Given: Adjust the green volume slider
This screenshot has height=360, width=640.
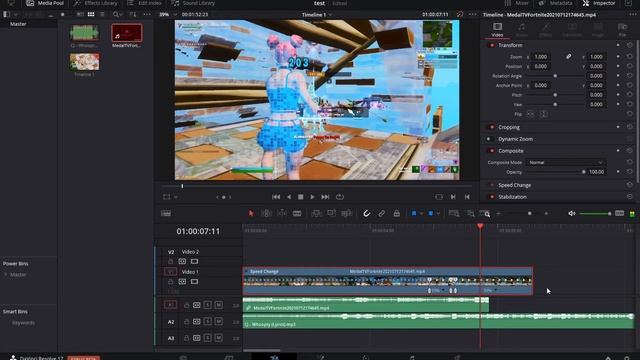Looking at the screenshot, I should click(595, 213).
